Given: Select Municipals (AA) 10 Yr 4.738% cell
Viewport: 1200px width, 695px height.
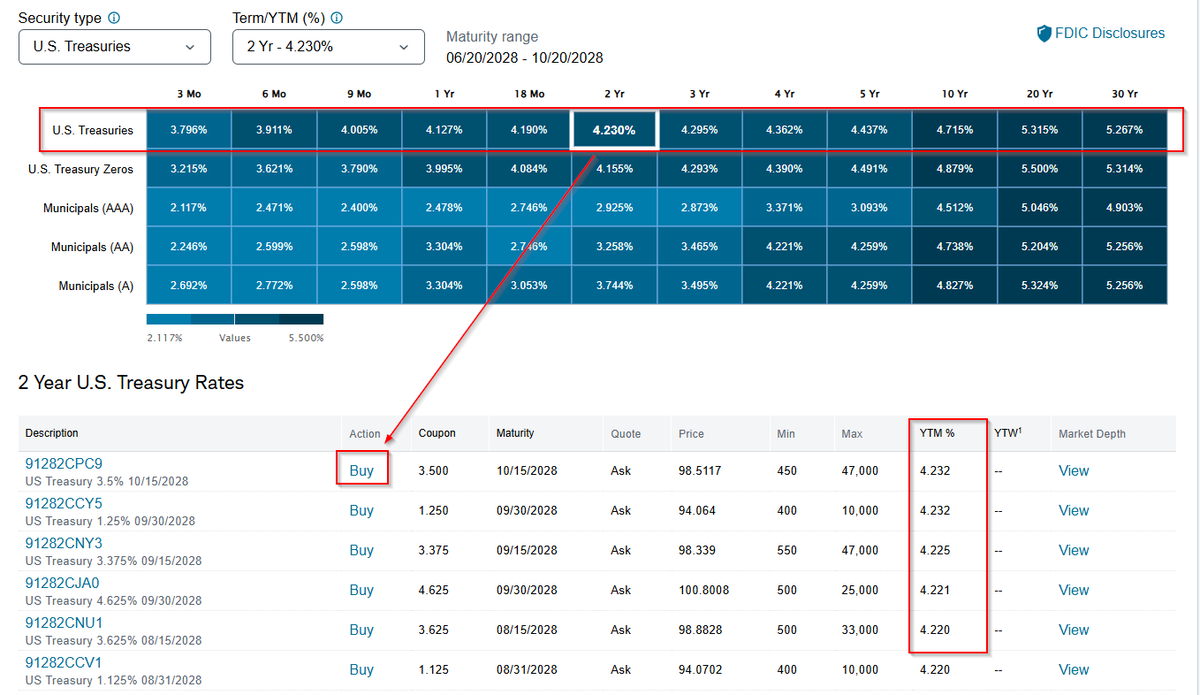Looking at the screenshot, I should [954, 247].
